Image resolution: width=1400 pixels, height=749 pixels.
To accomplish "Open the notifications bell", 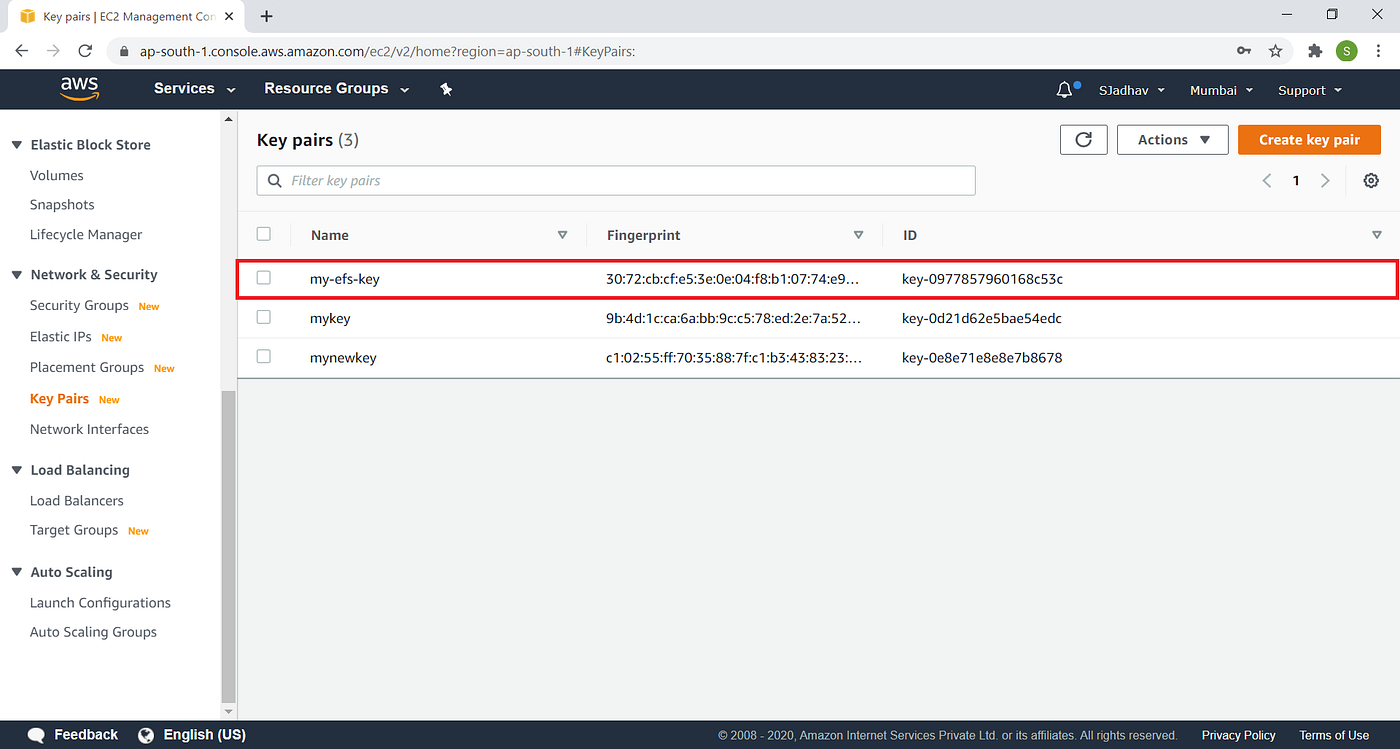I will point(1064,89).
